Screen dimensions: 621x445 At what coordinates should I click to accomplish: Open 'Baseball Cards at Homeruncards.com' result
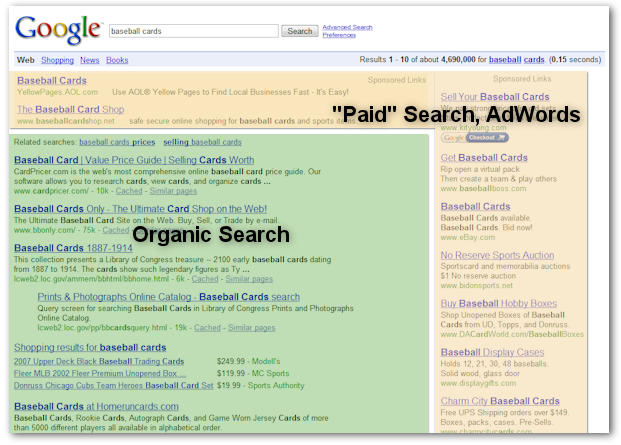tap(96, 407)
